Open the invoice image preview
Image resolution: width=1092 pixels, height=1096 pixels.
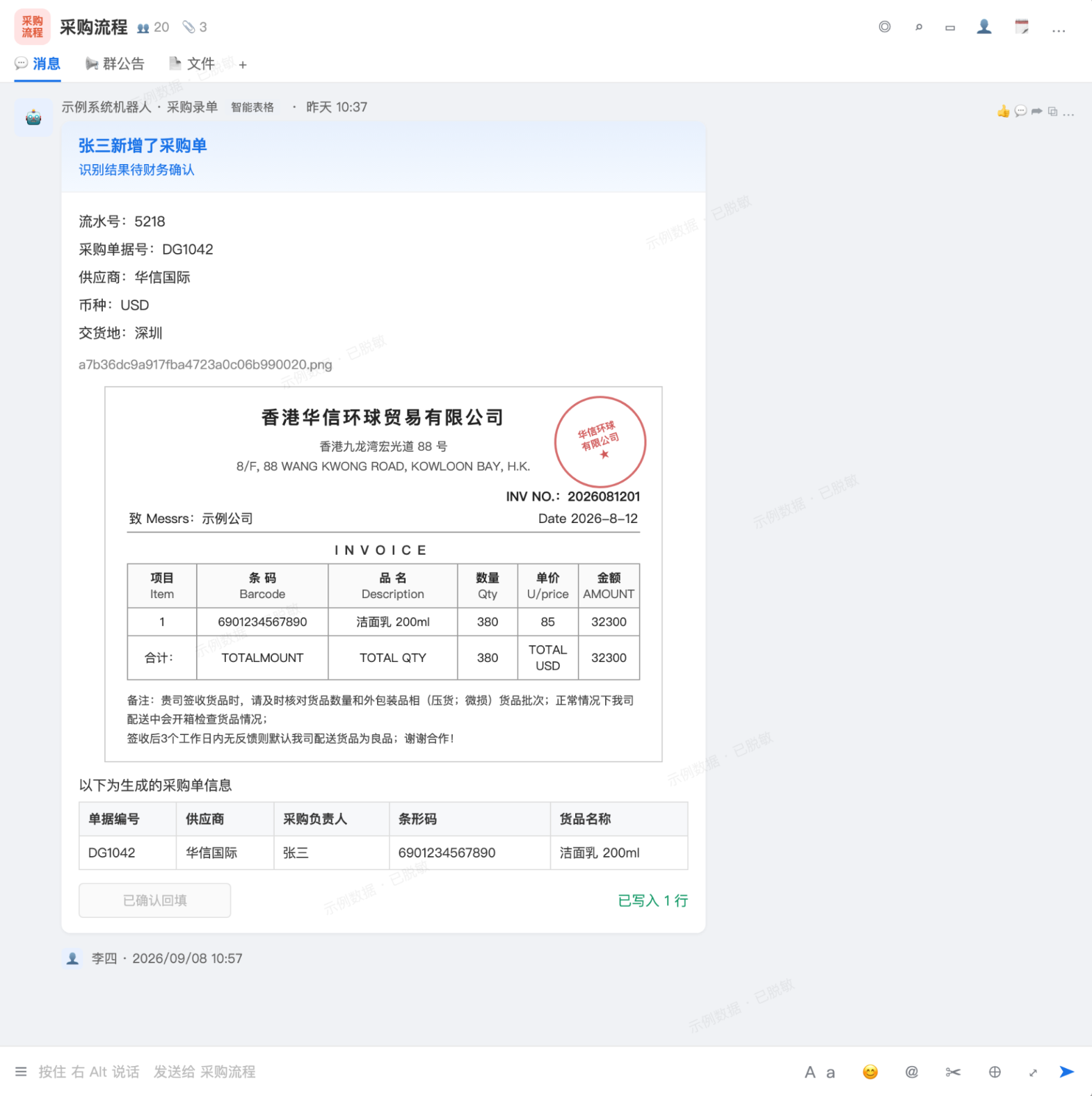click(x=383, y=574)
